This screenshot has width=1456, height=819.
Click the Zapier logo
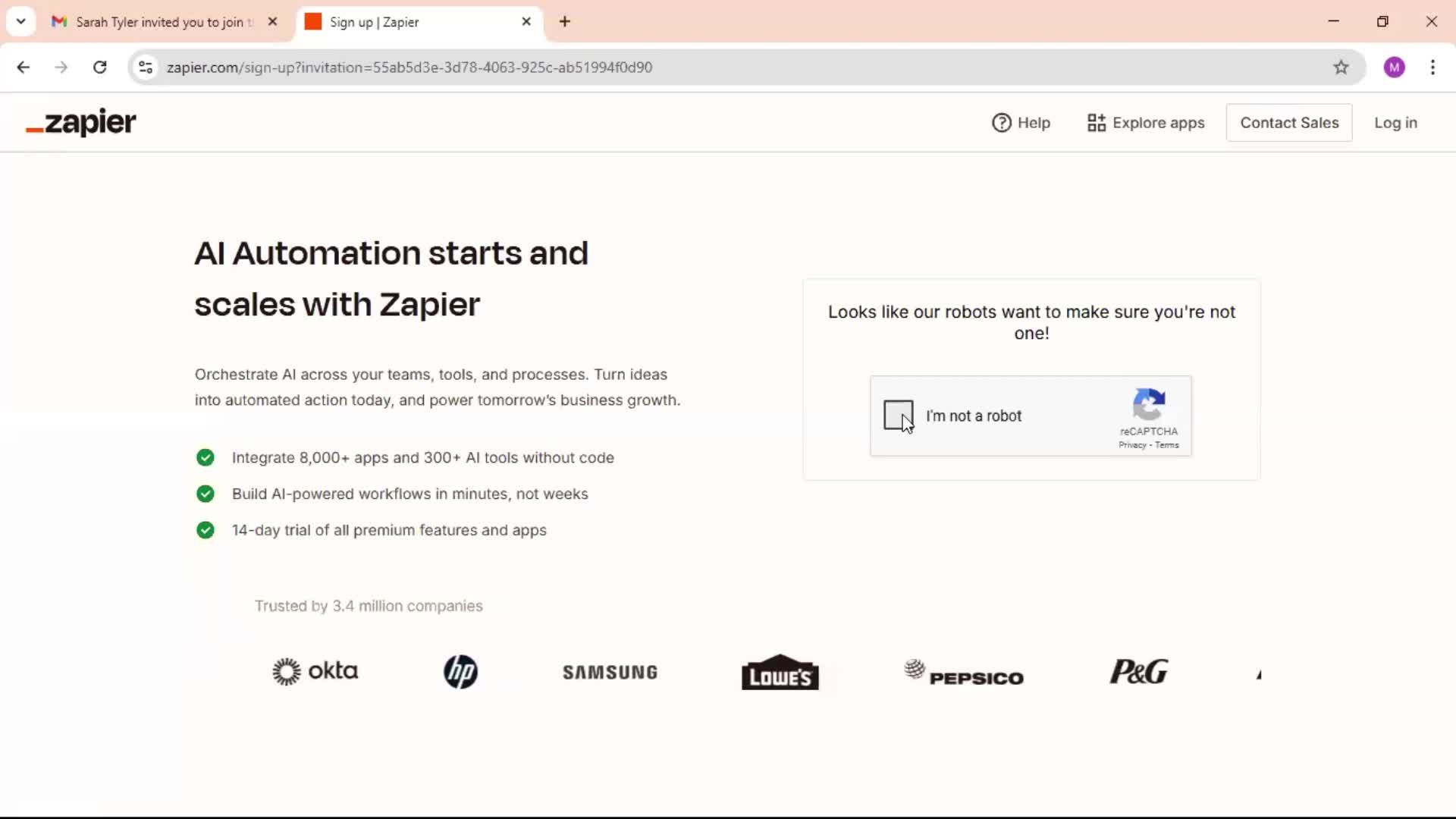tap(81, 122)
